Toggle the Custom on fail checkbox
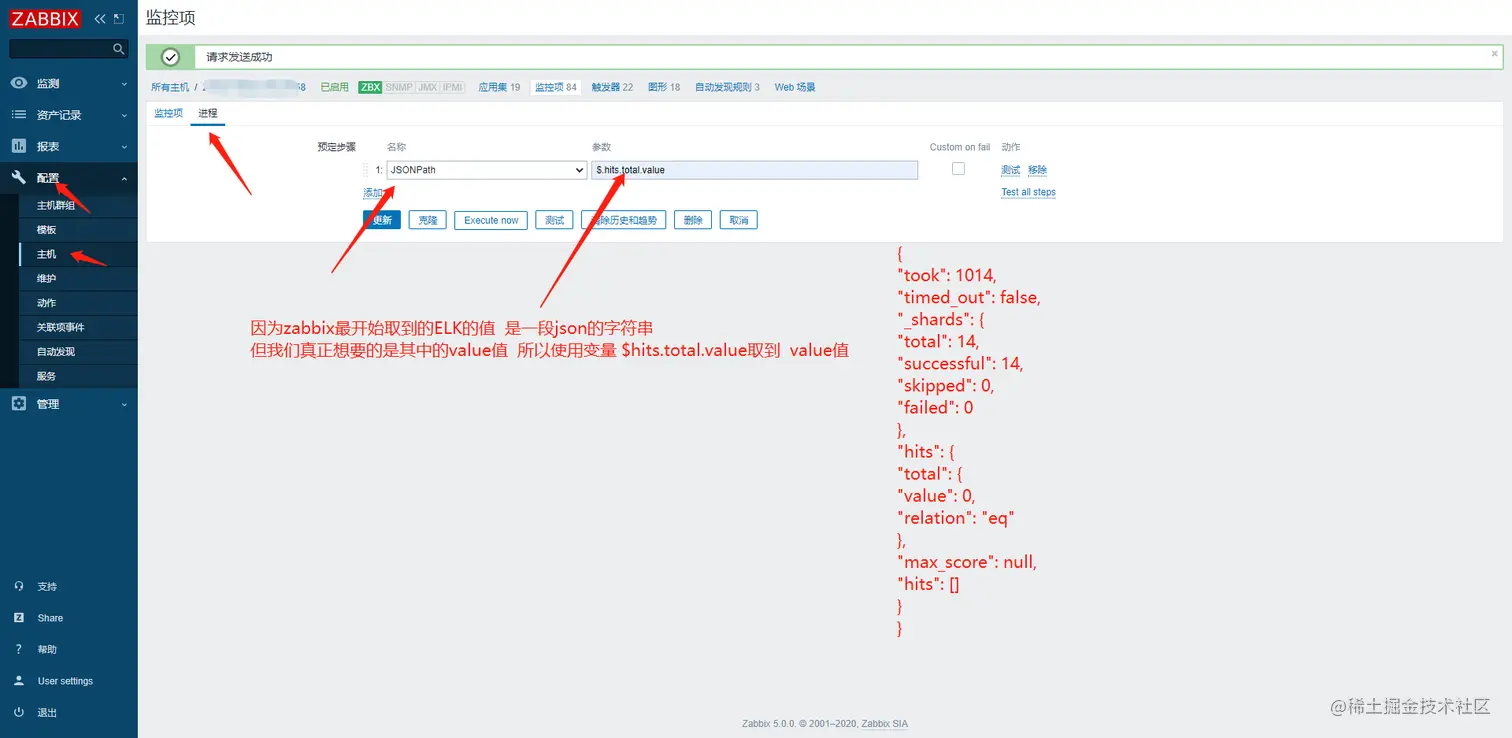The height and width of the screenshot is (738, 1512). (958, 169)
